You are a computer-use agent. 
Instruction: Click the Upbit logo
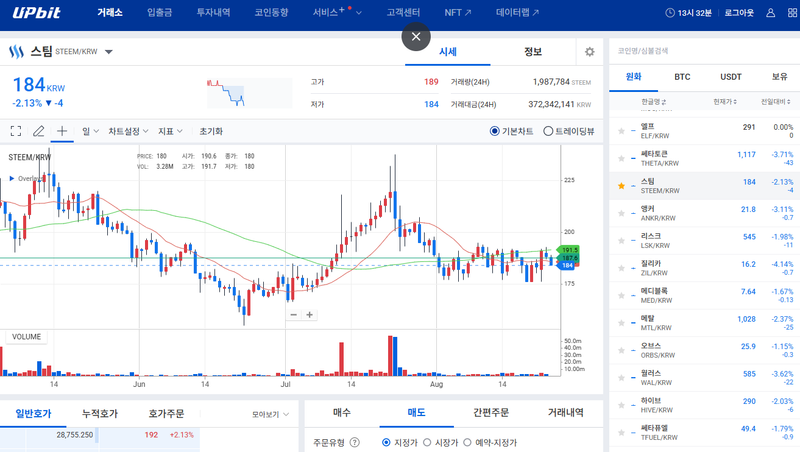tap(36, 12)
